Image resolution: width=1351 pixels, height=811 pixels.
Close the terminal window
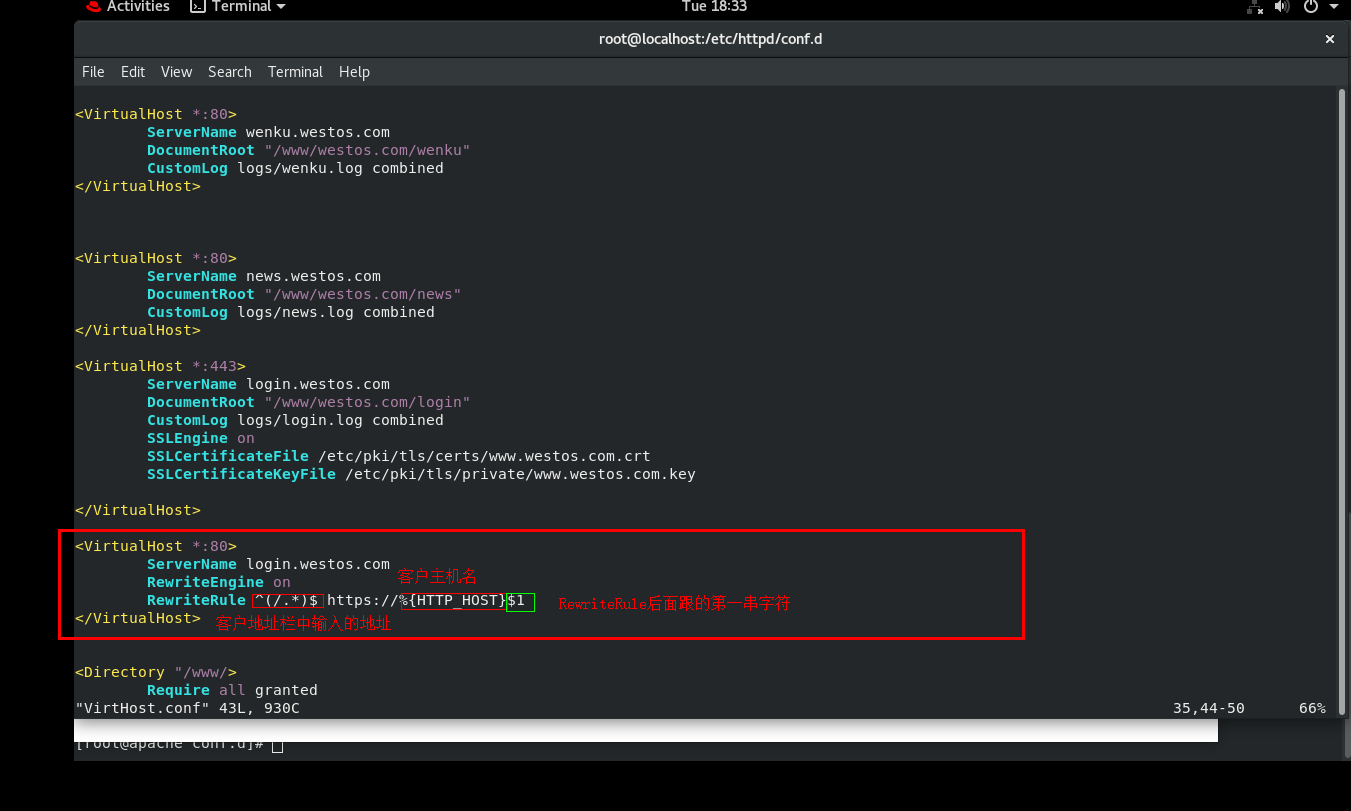click(x=1330, y=39)
